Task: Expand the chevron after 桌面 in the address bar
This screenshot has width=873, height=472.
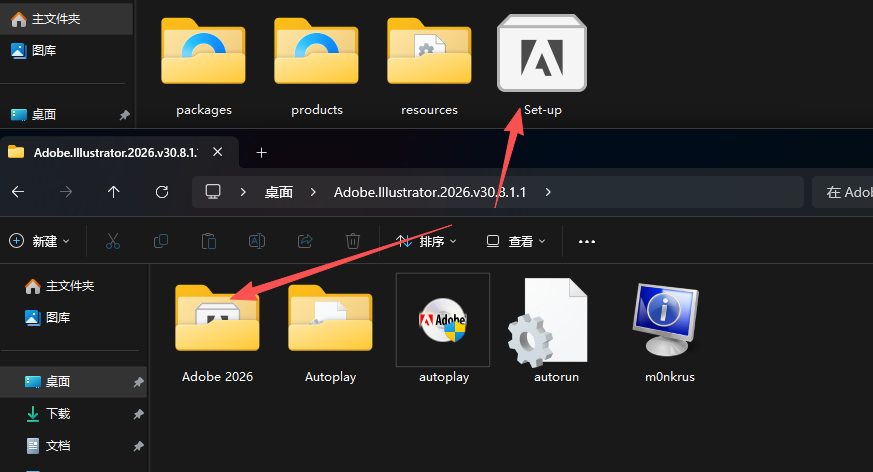Action: tap(313, 192)
